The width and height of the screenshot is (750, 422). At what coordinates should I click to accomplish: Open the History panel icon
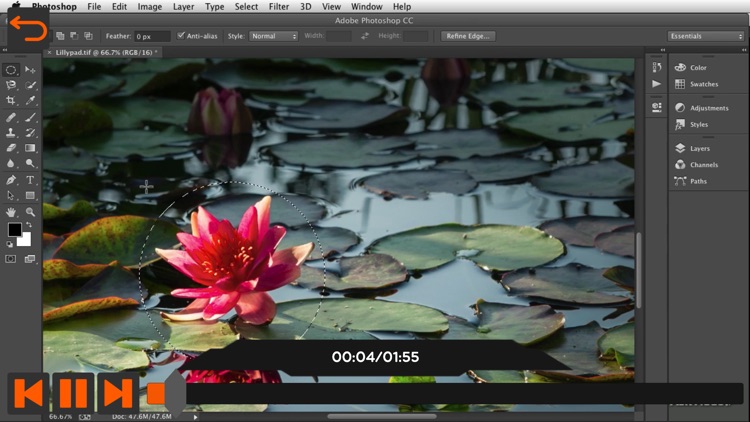click(x=656, y=67)
